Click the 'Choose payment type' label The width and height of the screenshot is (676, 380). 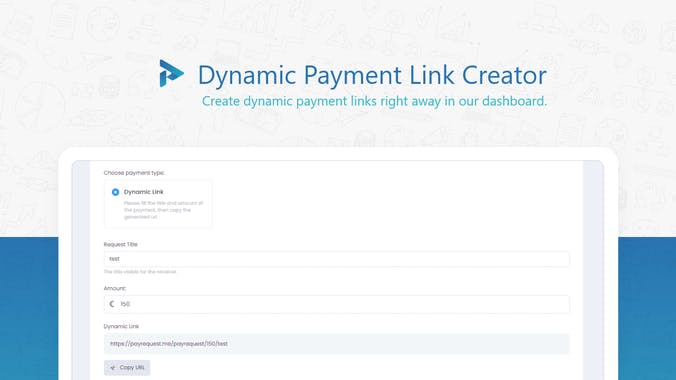134,173
